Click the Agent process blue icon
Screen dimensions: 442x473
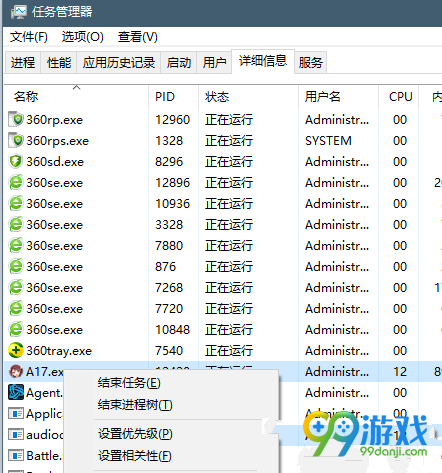pos(16,392)
